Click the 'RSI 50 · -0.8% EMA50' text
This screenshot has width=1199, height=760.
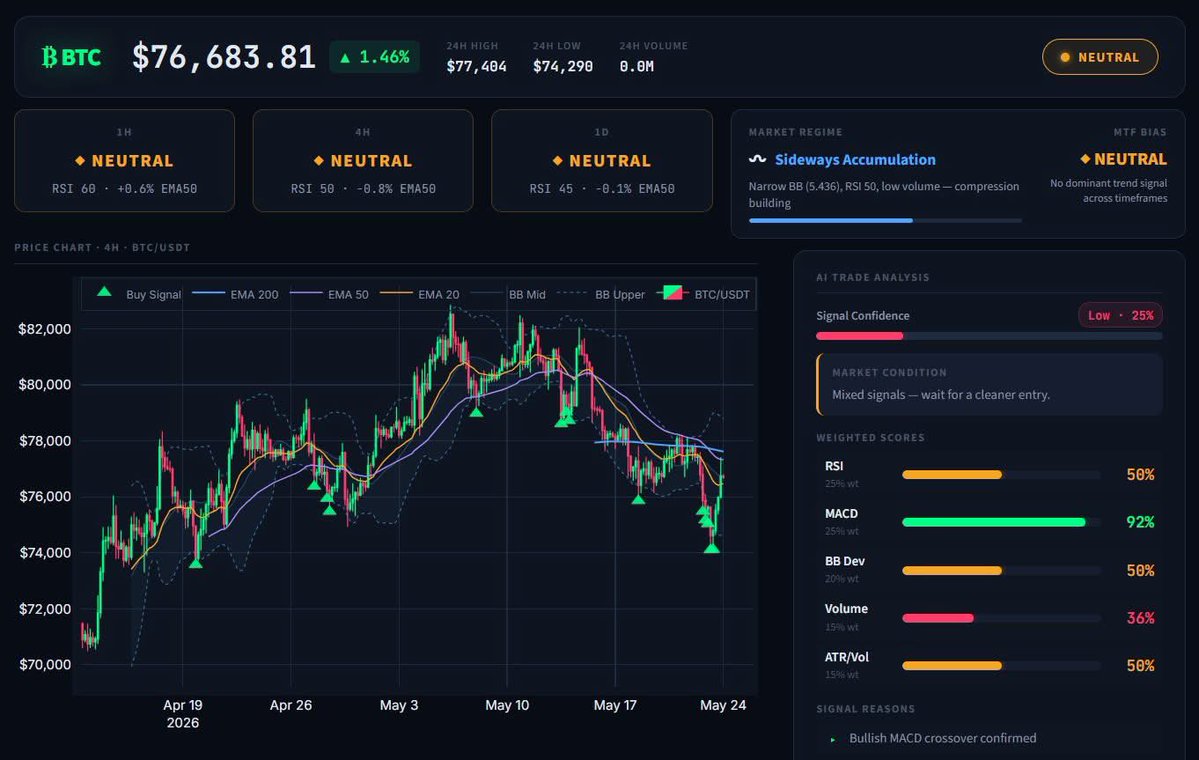363,189
